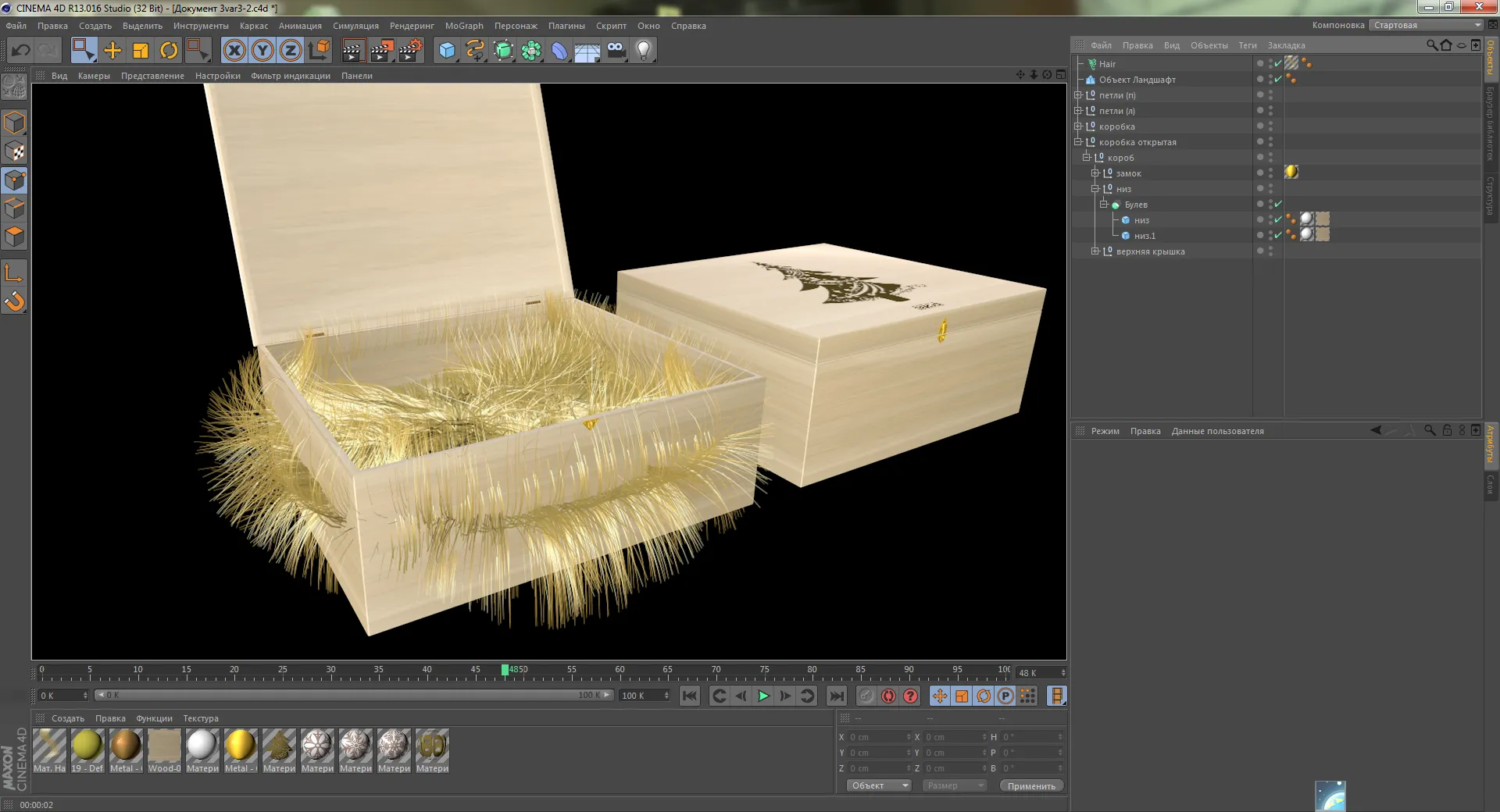Click the Применить button
The width and height of the screenshot is (1500, 812).
[x=1030, y=786]
